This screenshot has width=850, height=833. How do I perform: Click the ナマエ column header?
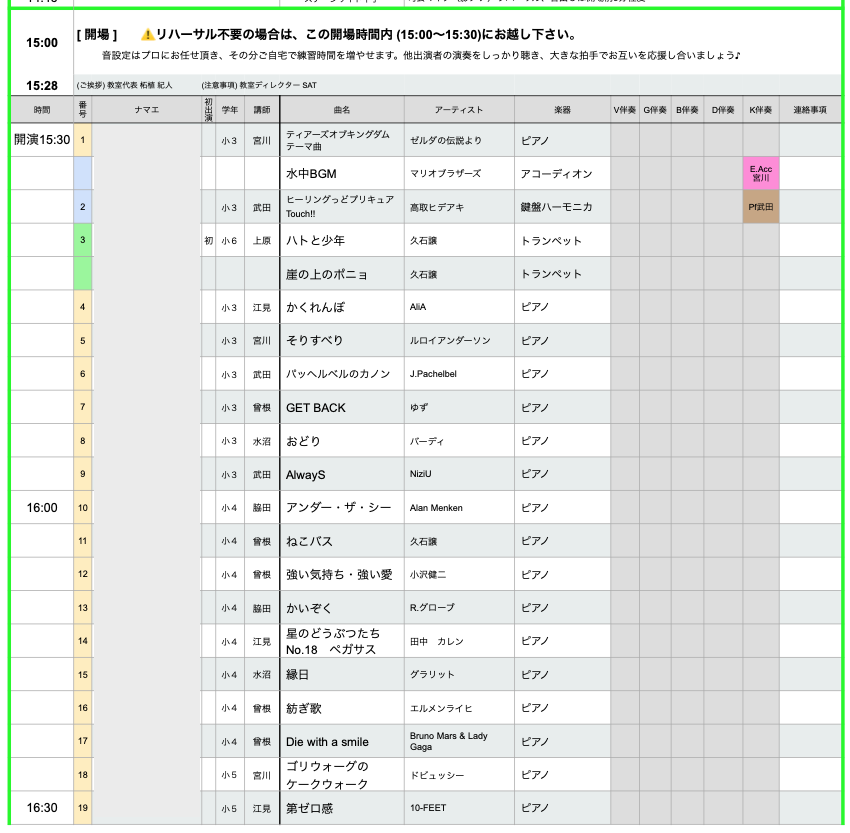147,110
